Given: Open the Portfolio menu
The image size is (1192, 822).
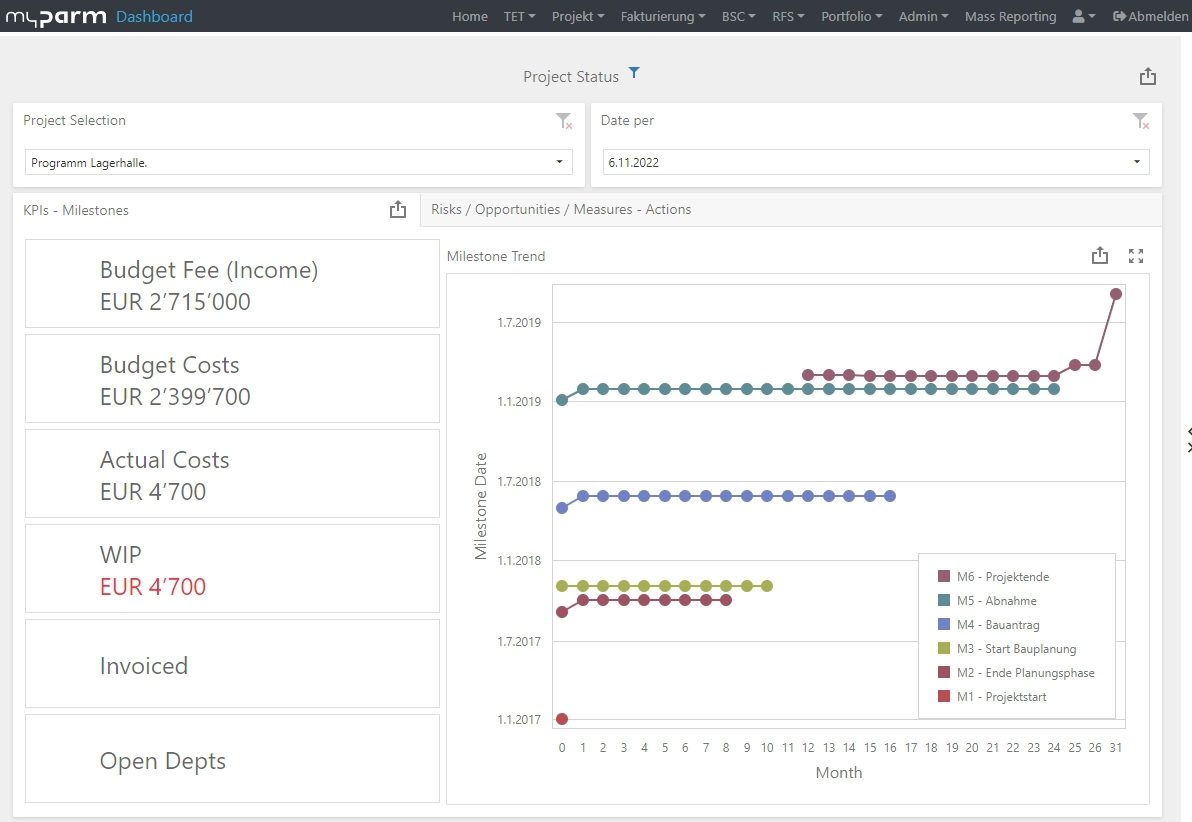Looking at the screenshot, I should point(851,16).
